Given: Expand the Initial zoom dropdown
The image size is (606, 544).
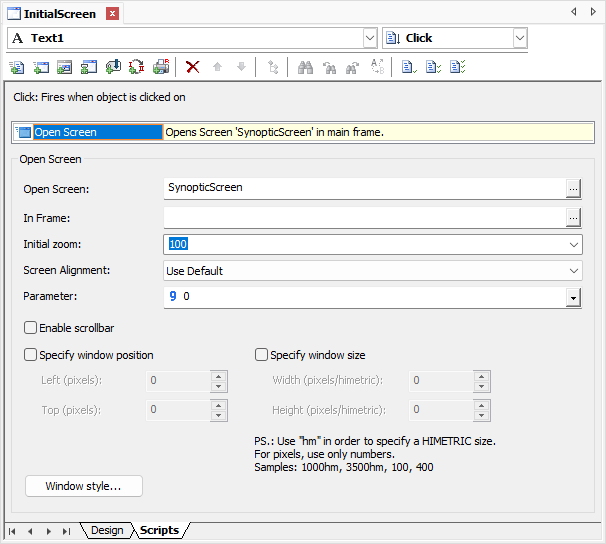Looking at the screenshot, I should tap(574, 244).
